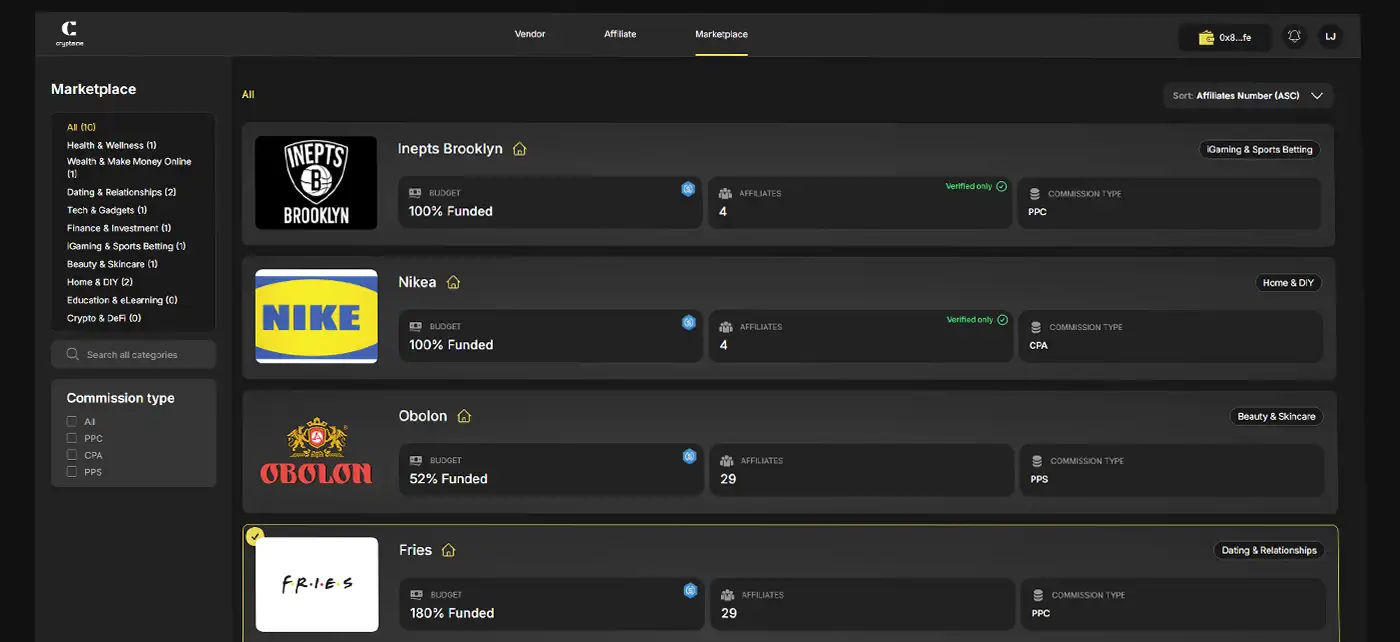1400x642 pixels.
Task: Click the blue token badge in Nikea budget
Action: click(x=688, y=322)
